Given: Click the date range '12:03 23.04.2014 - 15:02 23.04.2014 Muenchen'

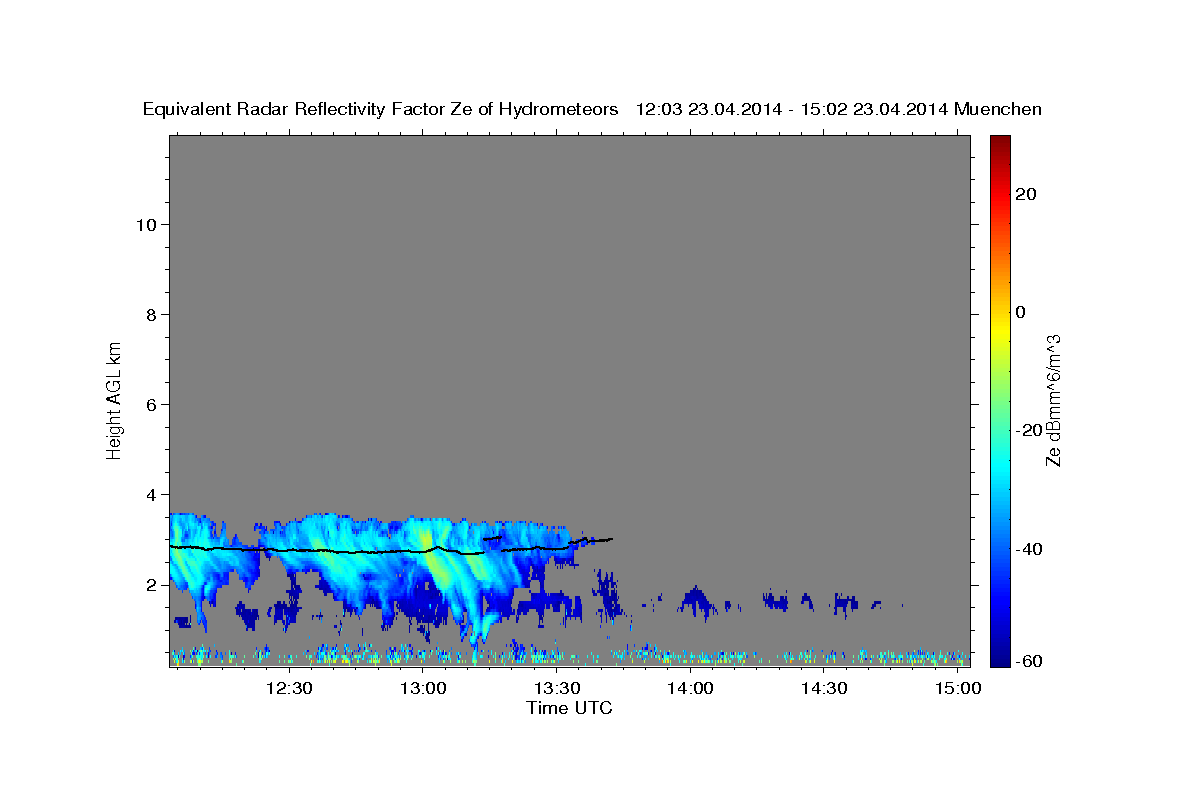Looking at the screenshot, I should tap(839, 110).
